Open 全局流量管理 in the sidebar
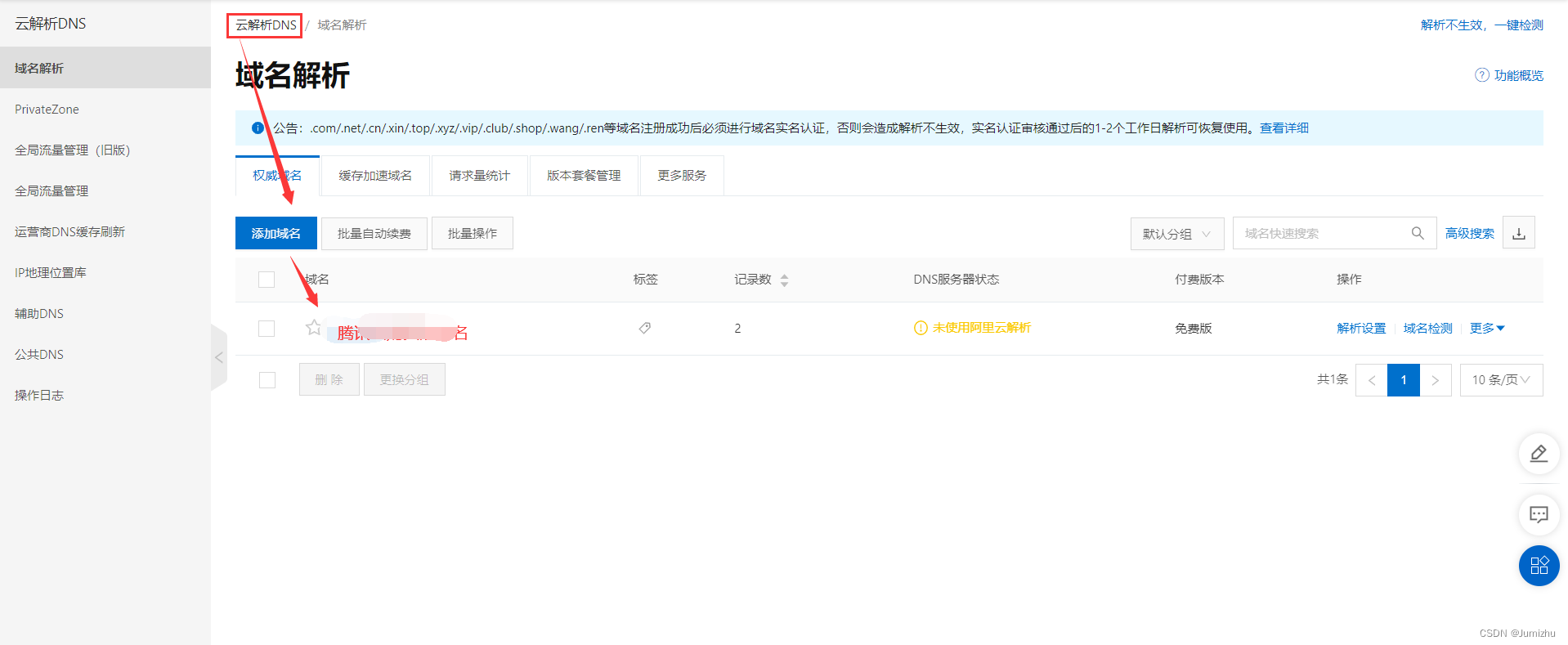 pos(105,190)
